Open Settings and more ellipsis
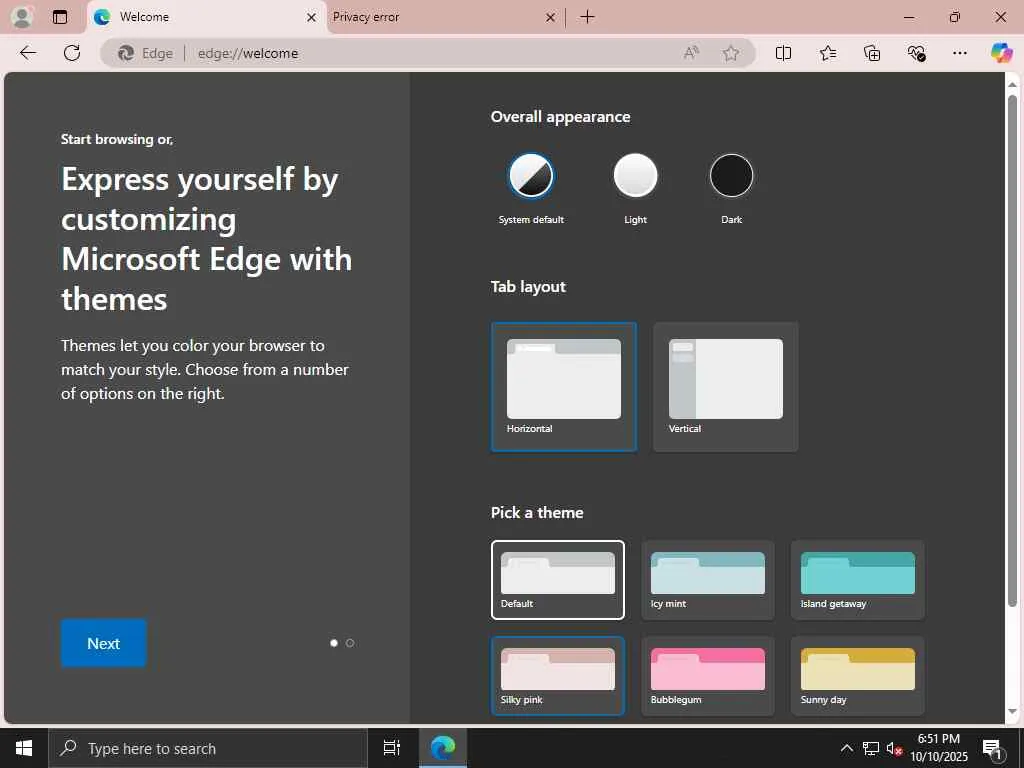This screenshot has width=1024, height=768. 959,53
